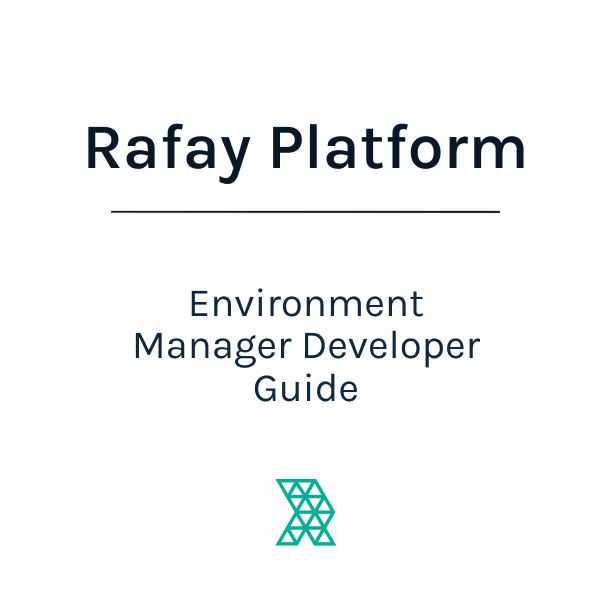This screenshot has width=612, height=612.
Task: Click the word "Guide" in the subtitle
Action: click(306, 388)
